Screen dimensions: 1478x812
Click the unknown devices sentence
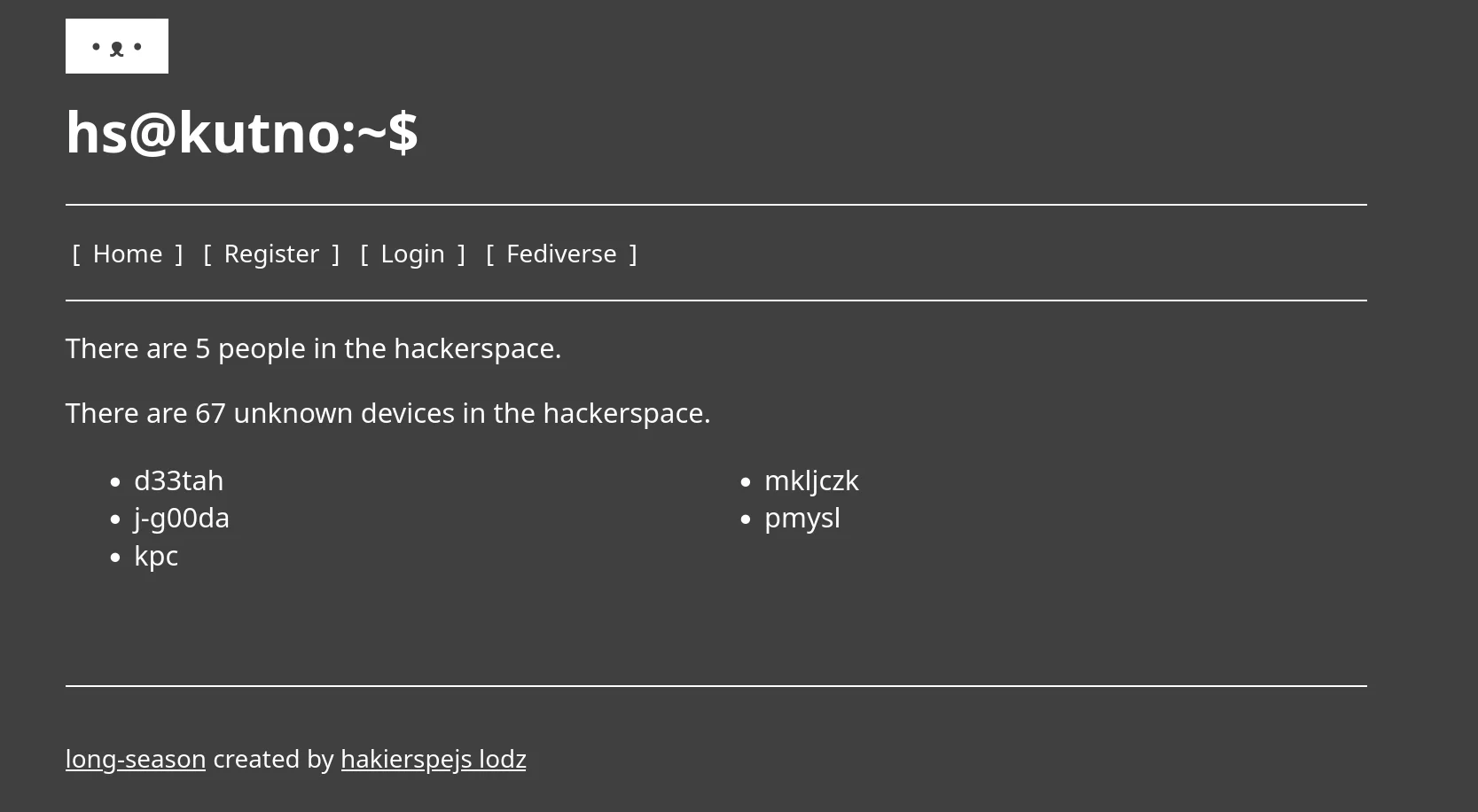pos(387,413)
